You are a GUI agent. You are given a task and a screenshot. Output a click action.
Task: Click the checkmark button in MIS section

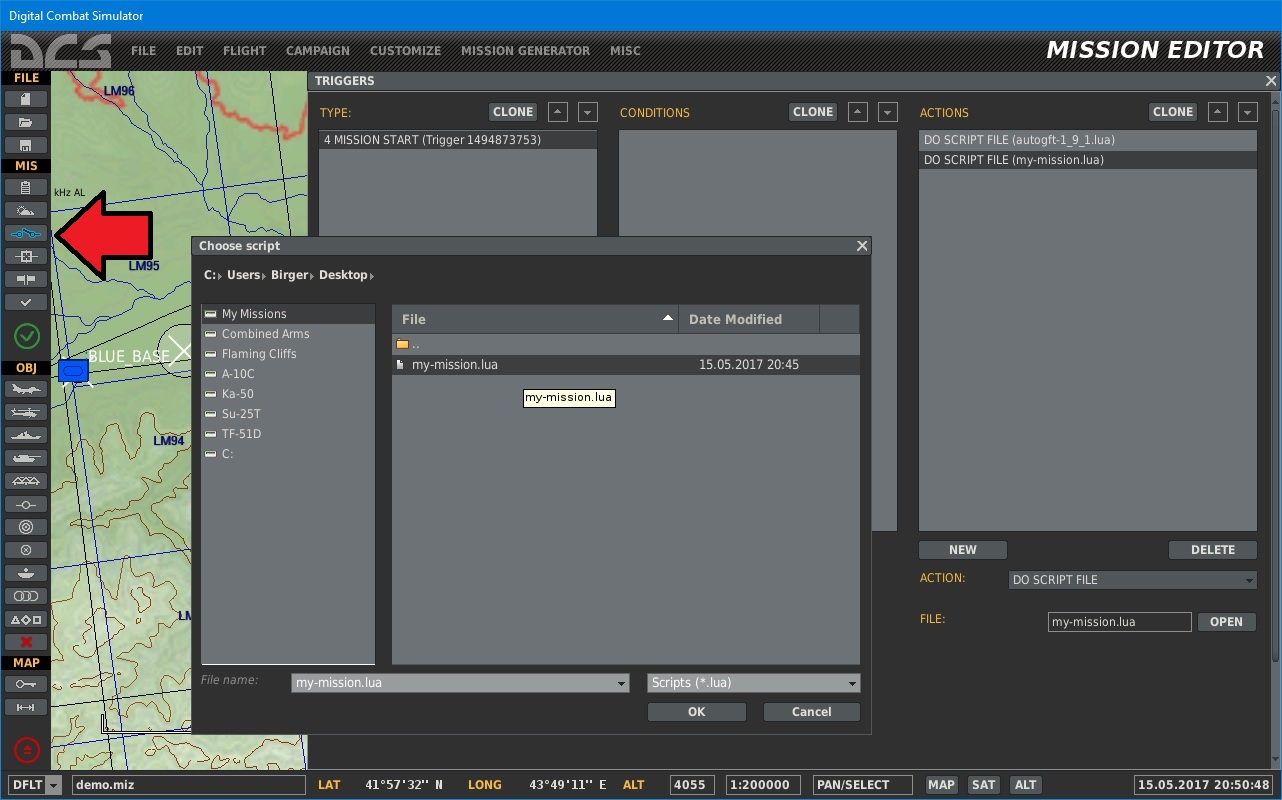pyautogui.click(x=26, y=302)
